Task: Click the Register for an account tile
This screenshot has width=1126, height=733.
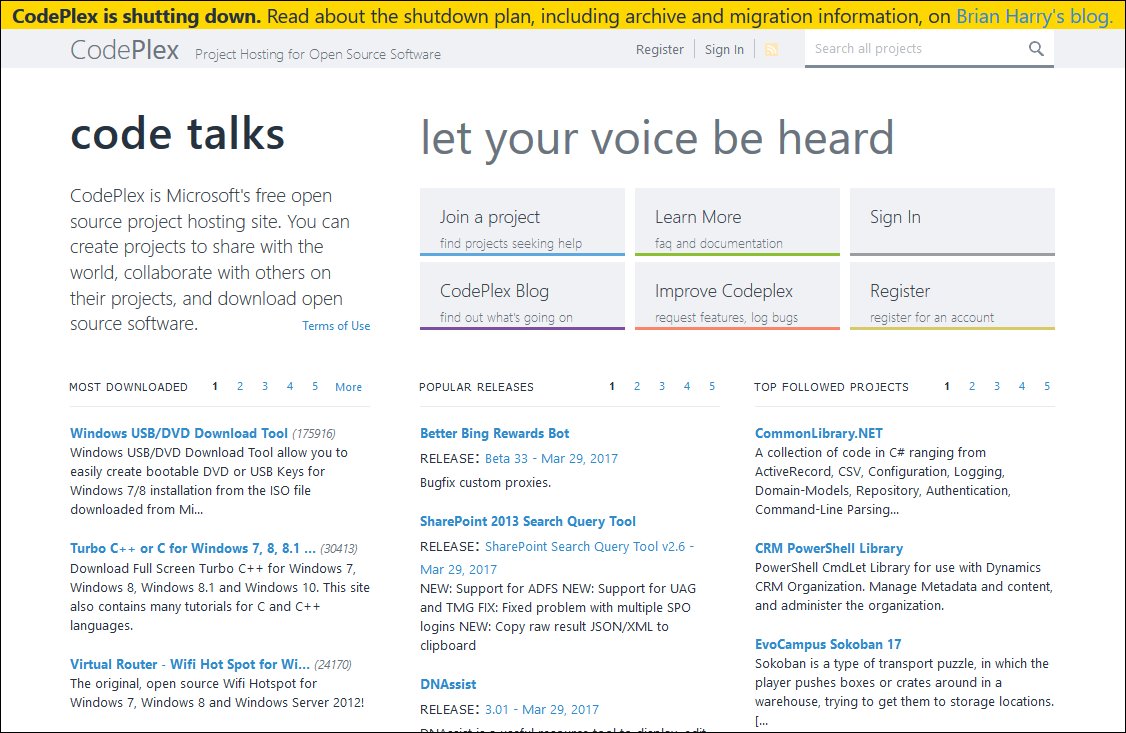Action: [x=952, y=296]
